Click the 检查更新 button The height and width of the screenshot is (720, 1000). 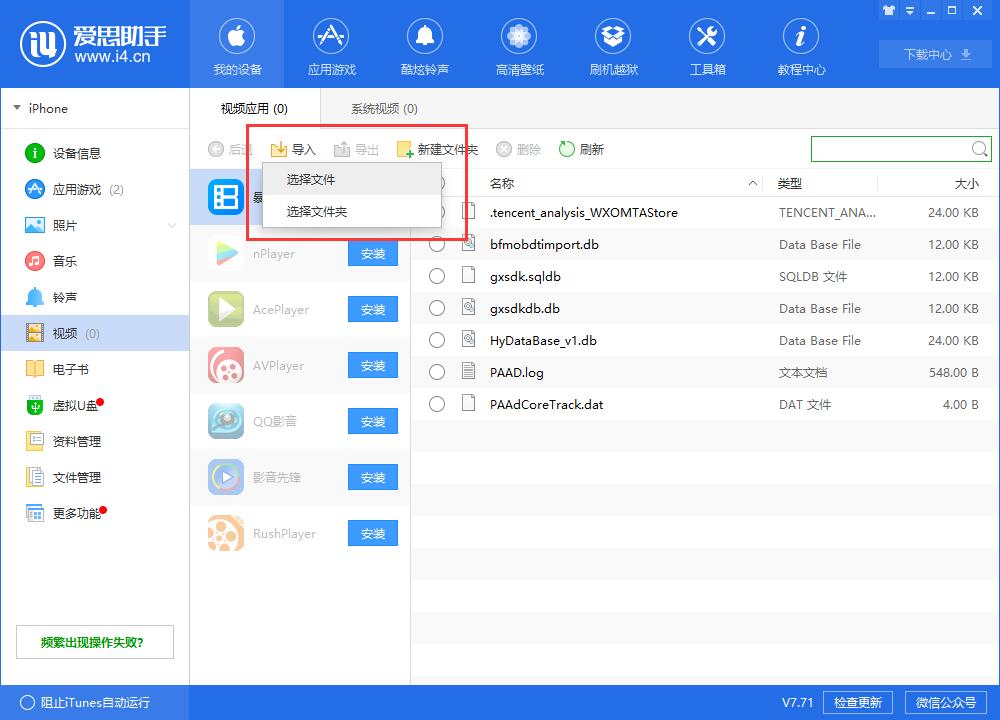pos(858,702)
